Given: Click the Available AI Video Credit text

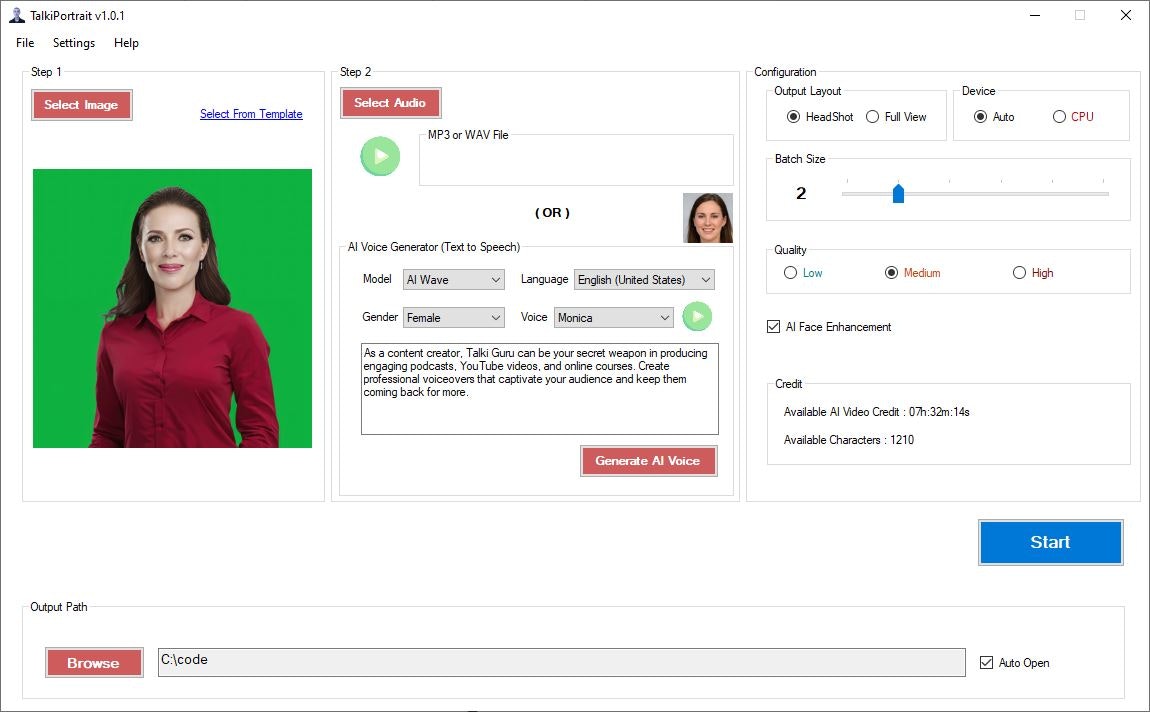Looking at the screenshot, I should [x=876, y=412].
